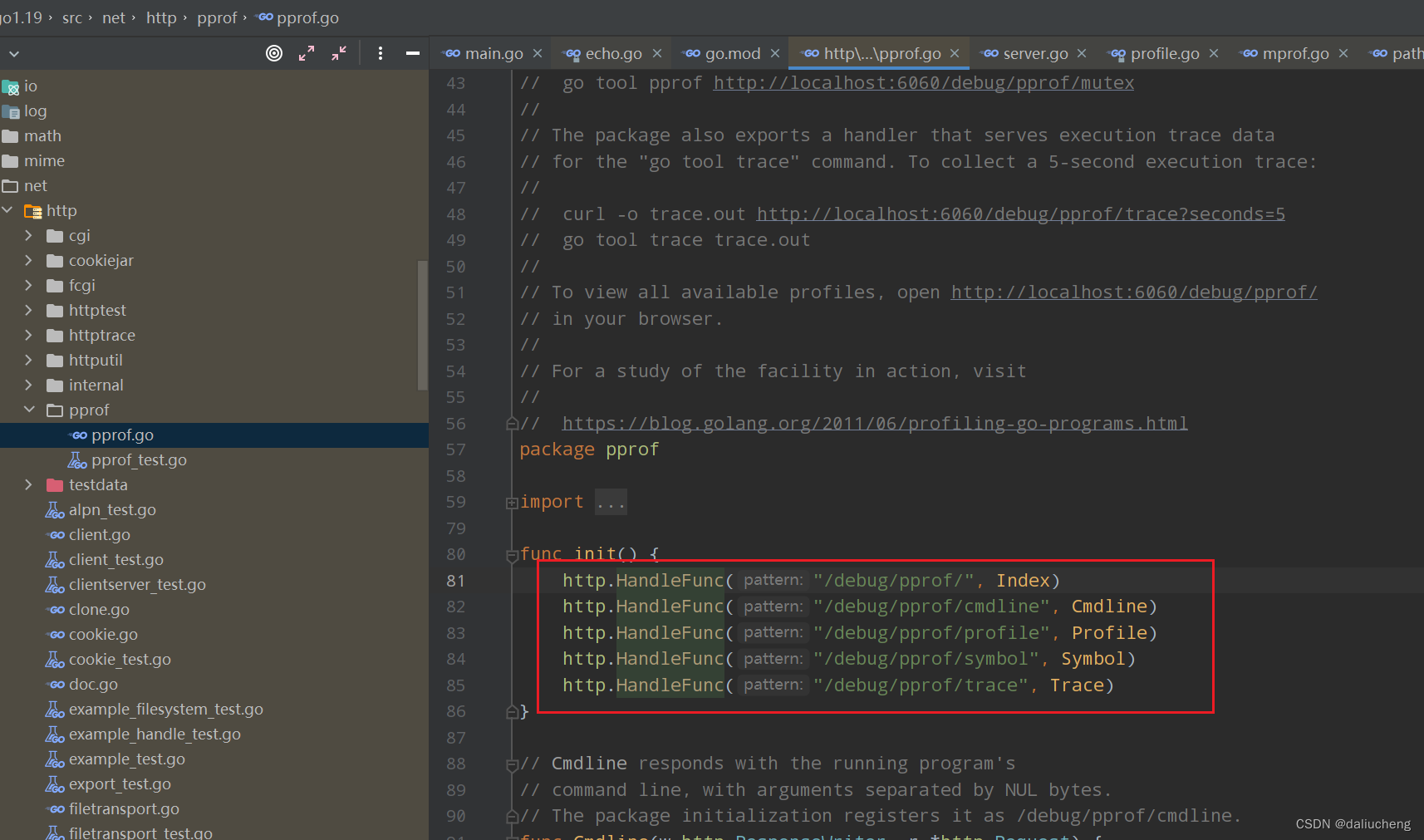This screenshot has height=840, width=1424.
Task: Close the profile.go tab
Action: tap(1214, 53)
